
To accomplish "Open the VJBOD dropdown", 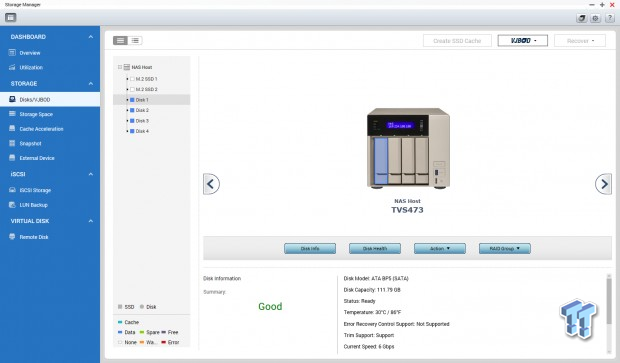I will (523, 40).
